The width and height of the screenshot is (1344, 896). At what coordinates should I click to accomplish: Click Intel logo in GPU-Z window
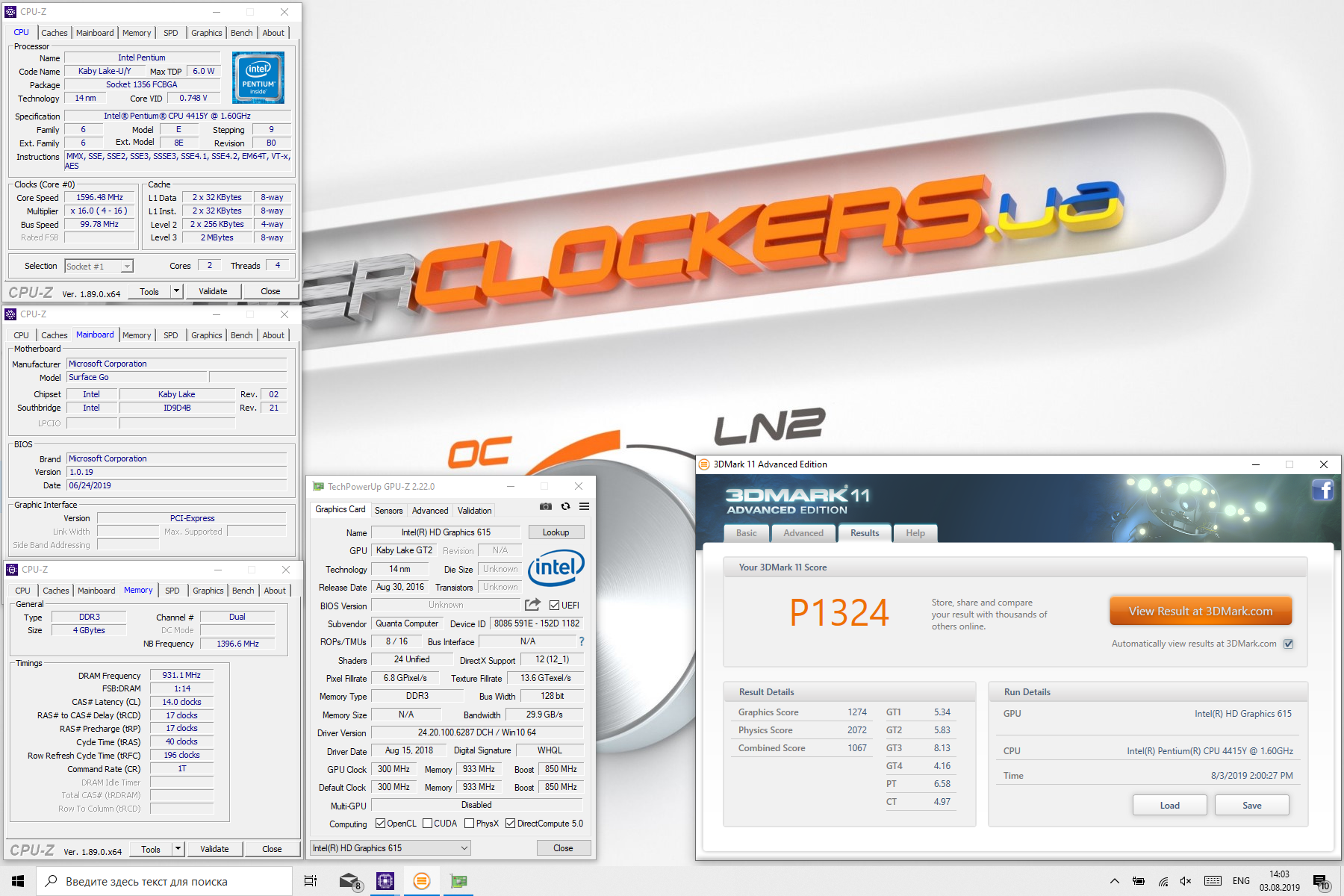(556, 569)
